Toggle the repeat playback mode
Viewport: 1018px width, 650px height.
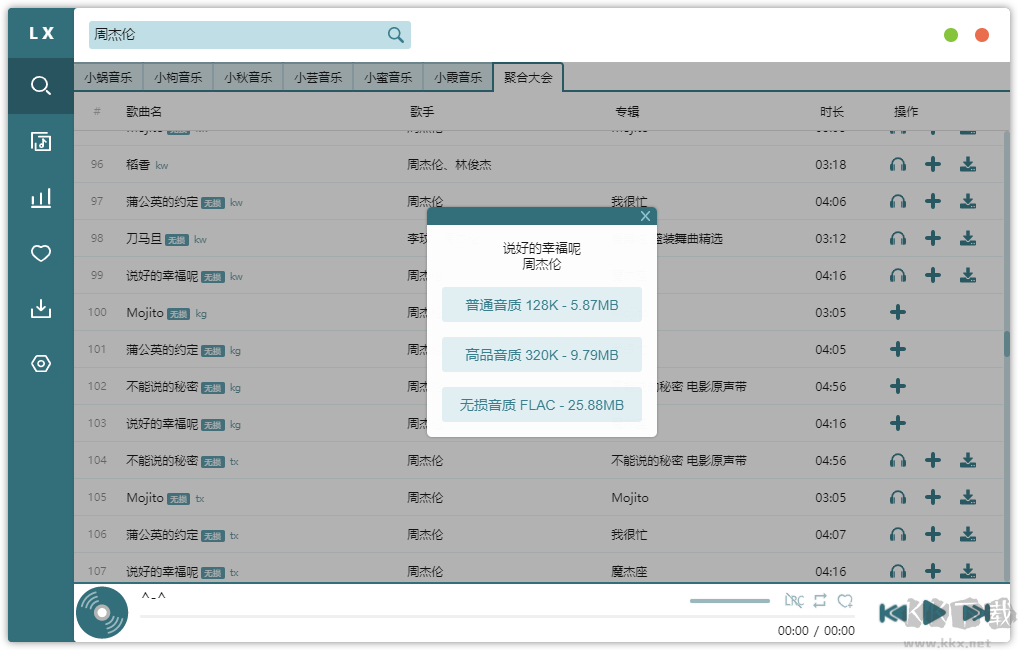click(820, 600)
